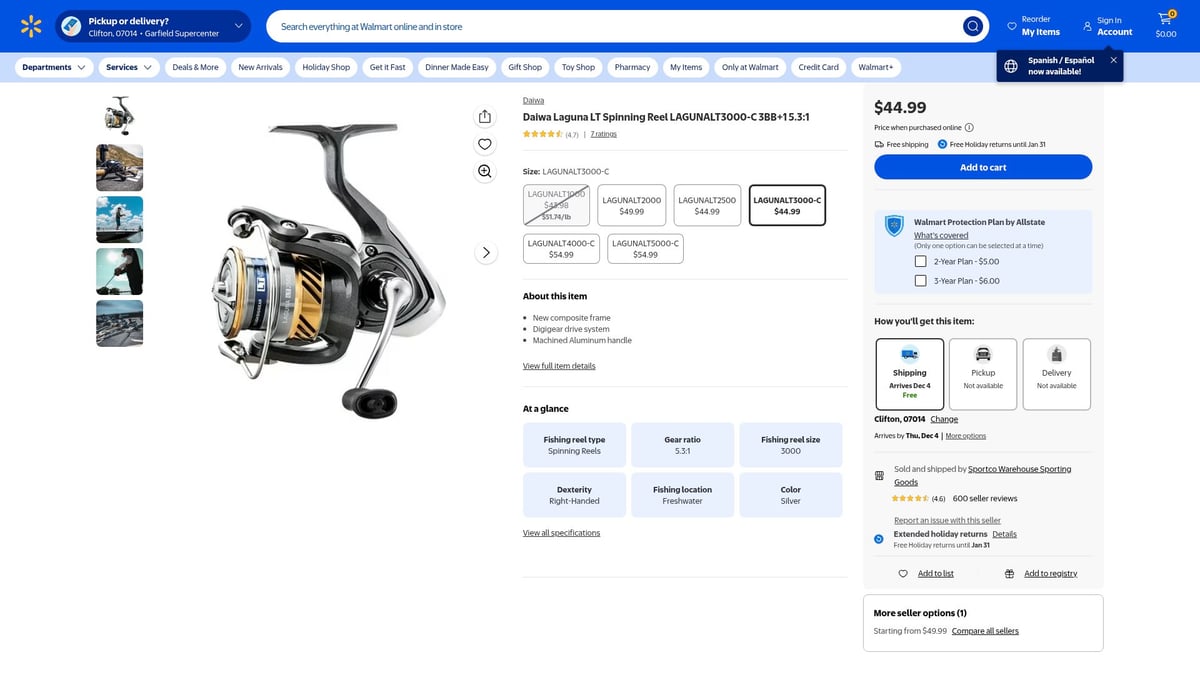The width and height of the screenshot is (1200, 675).
Task: Open the Compare all sellers link
Action: [x=984, y=630]
